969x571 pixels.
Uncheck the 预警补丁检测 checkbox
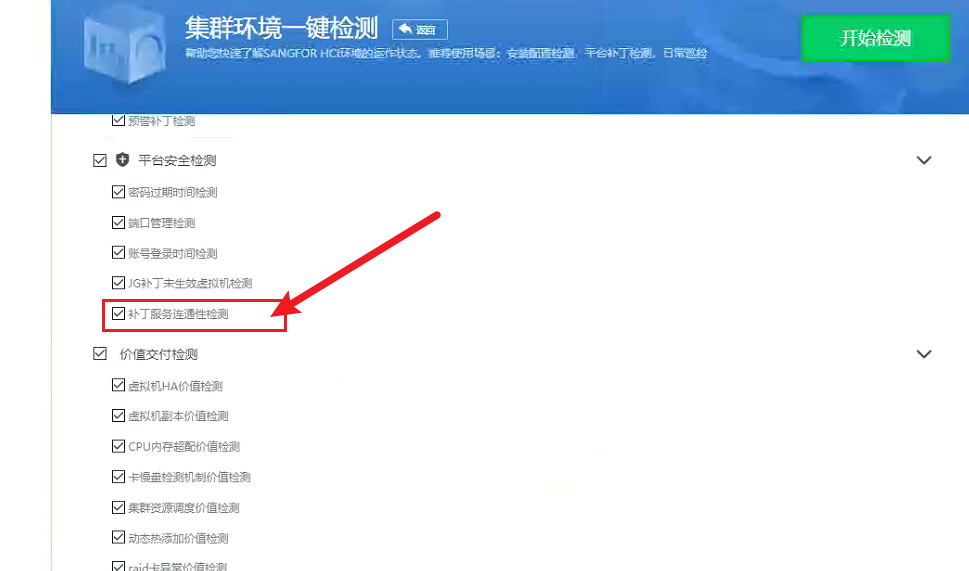click(x=118, y=120)
